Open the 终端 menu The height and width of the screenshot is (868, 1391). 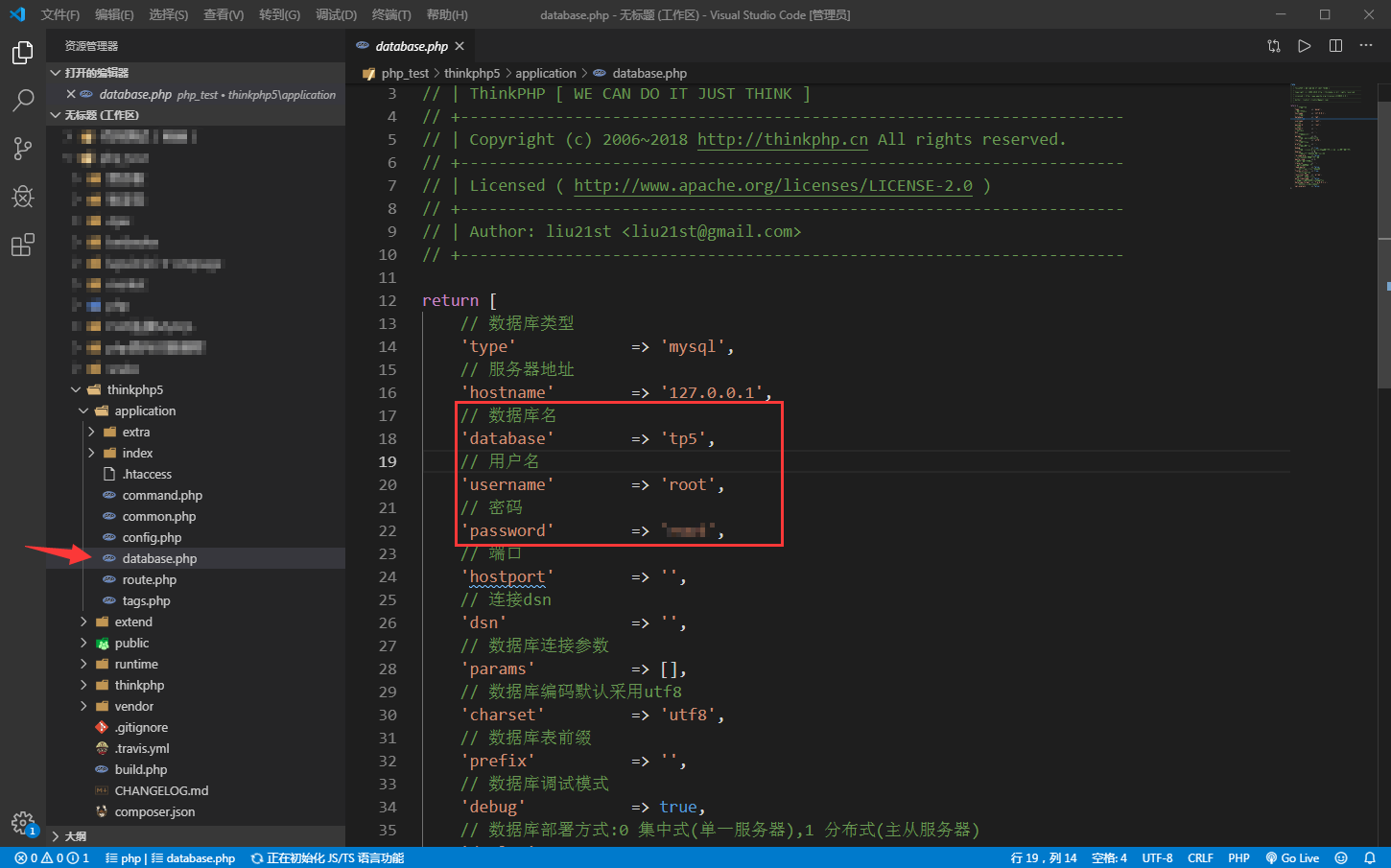[389, 14]
